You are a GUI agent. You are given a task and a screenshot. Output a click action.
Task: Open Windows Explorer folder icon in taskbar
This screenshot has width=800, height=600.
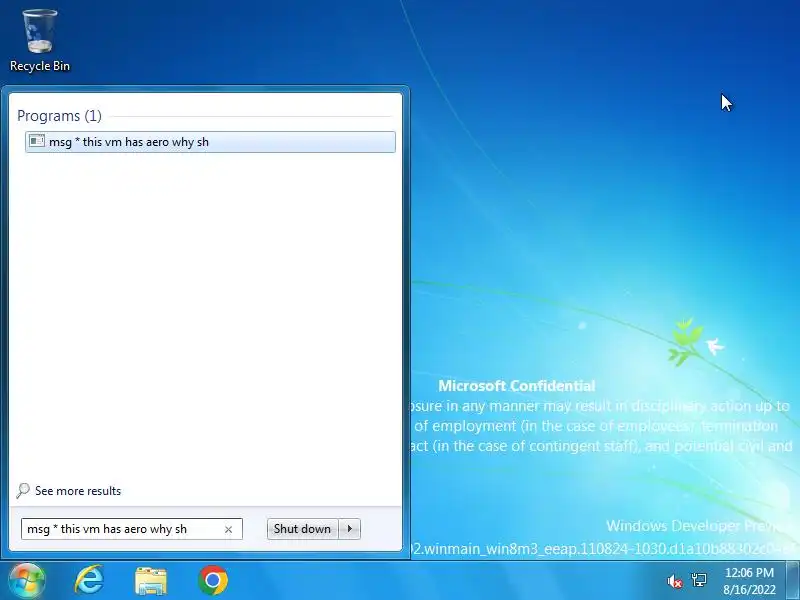(x=151, y=581)
